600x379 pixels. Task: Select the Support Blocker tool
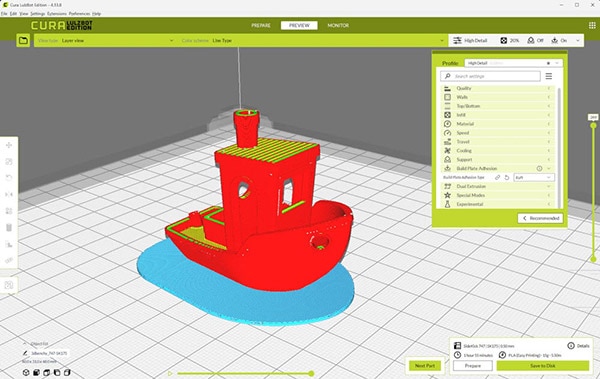click(x=9, y=244)
